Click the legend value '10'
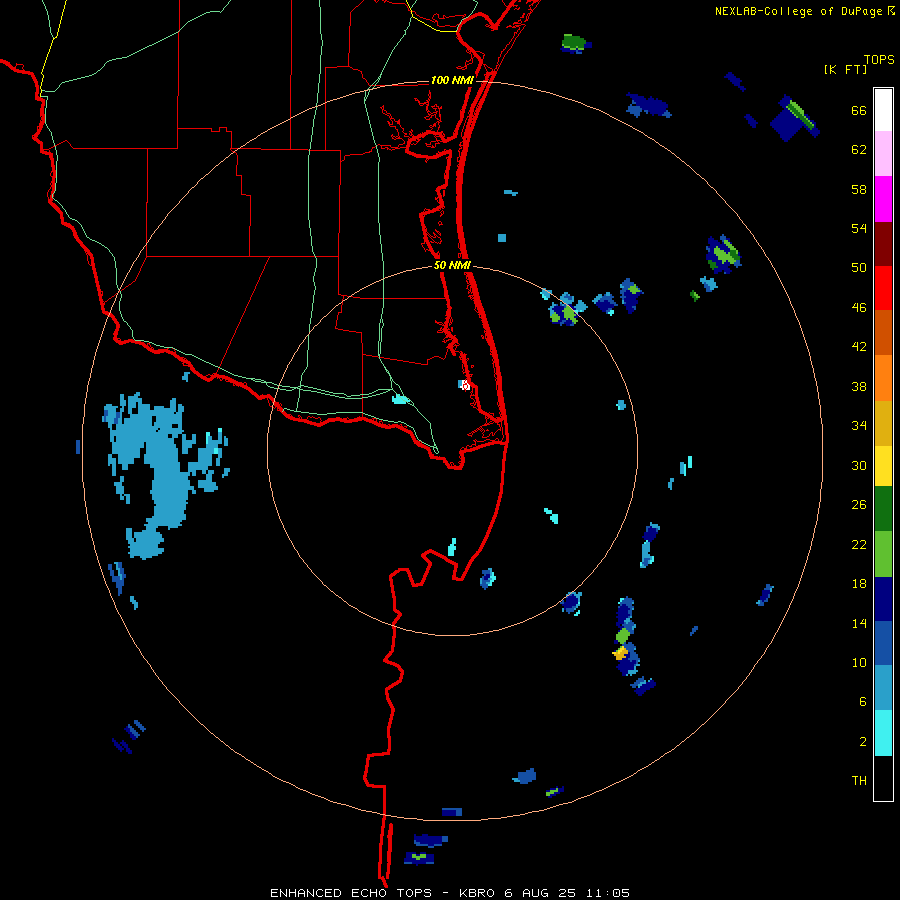 pyautogui.click(x=859, y=662)
